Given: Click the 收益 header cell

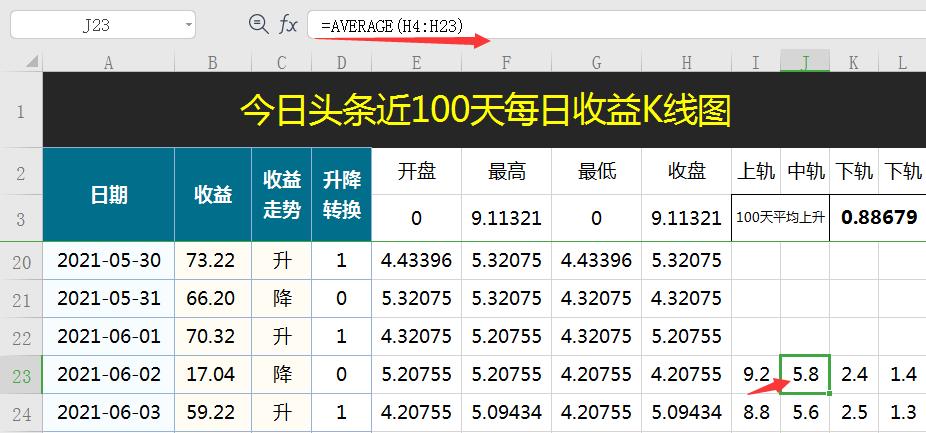Looking at the screenshot, I should [213, 194].
